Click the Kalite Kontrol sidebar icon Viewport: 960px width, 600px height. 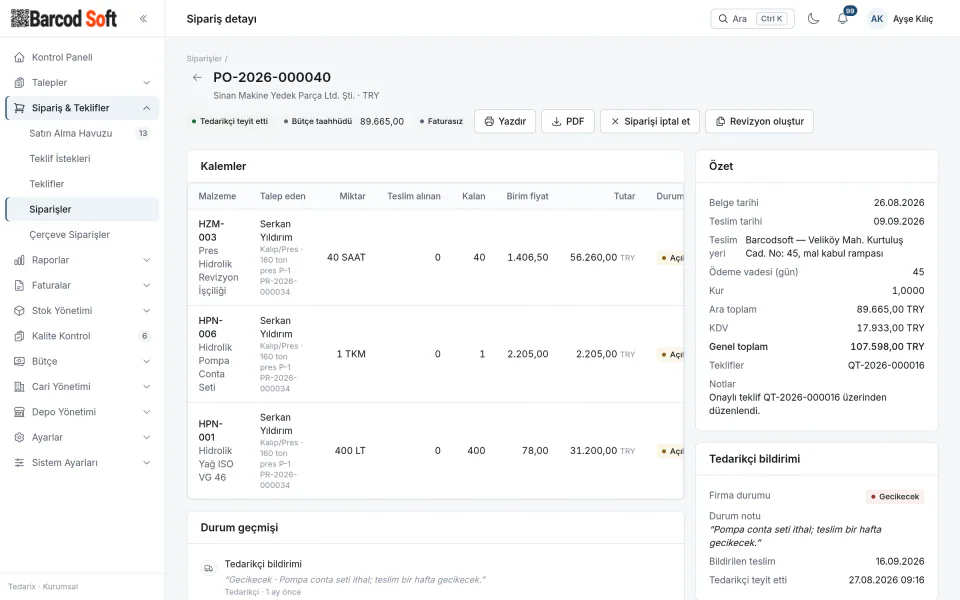click(20, 336)
